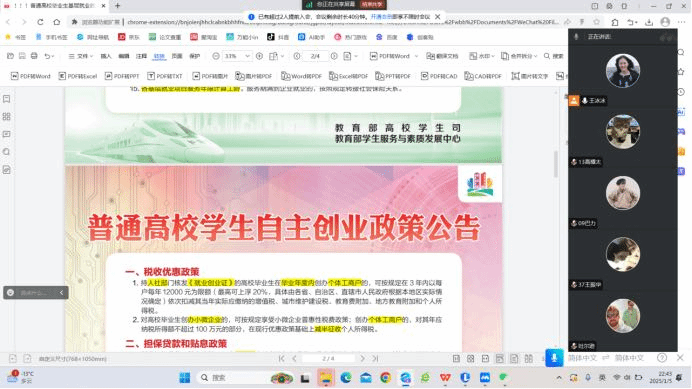Open the search panel in left sidebar
Image resolution: width=692 pixels, height=389 pixels.
[x=7, y=152]
